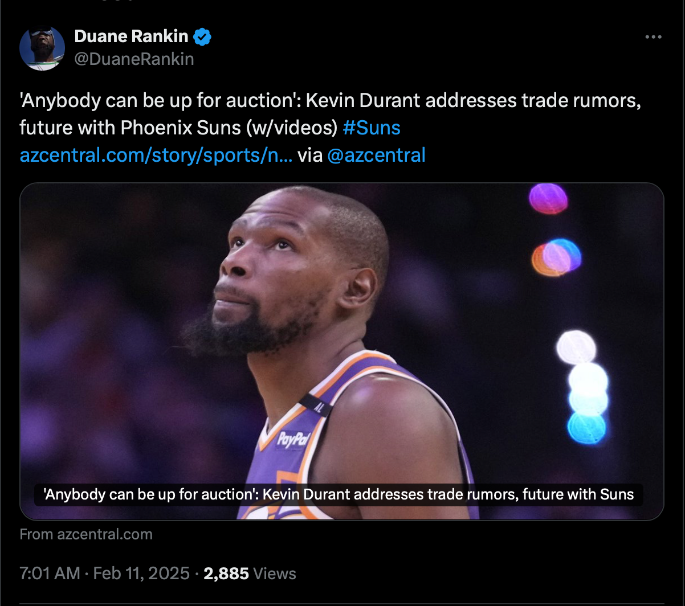
Task: Open the #Suns hashtag
Action: click(x=373, y=129)
